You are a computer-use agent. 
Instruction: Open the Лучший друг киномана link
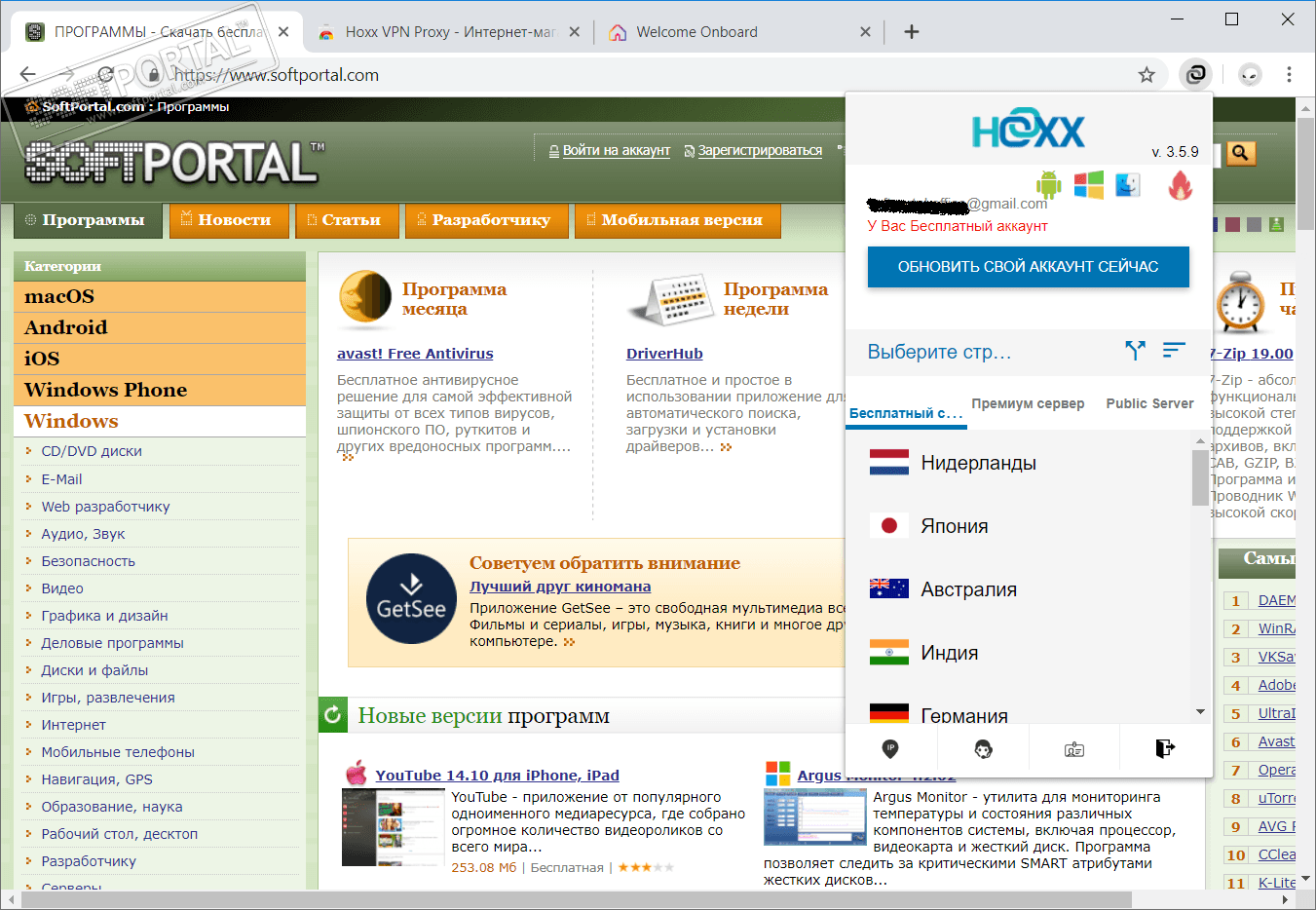pyautogui.click(x=560, y=587)
